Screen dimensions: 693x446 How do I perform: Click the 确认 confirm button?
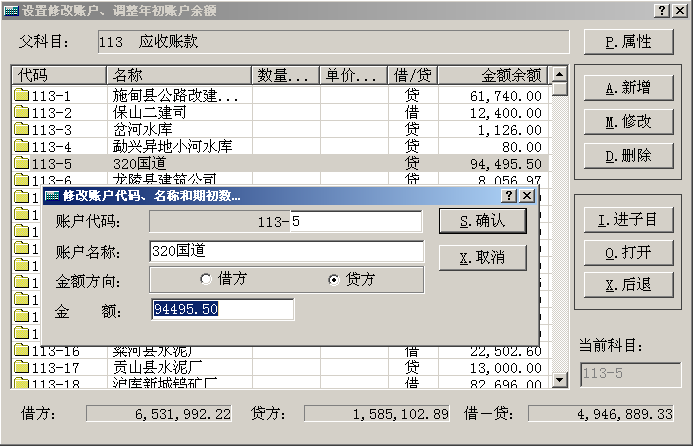click(482, 221)
